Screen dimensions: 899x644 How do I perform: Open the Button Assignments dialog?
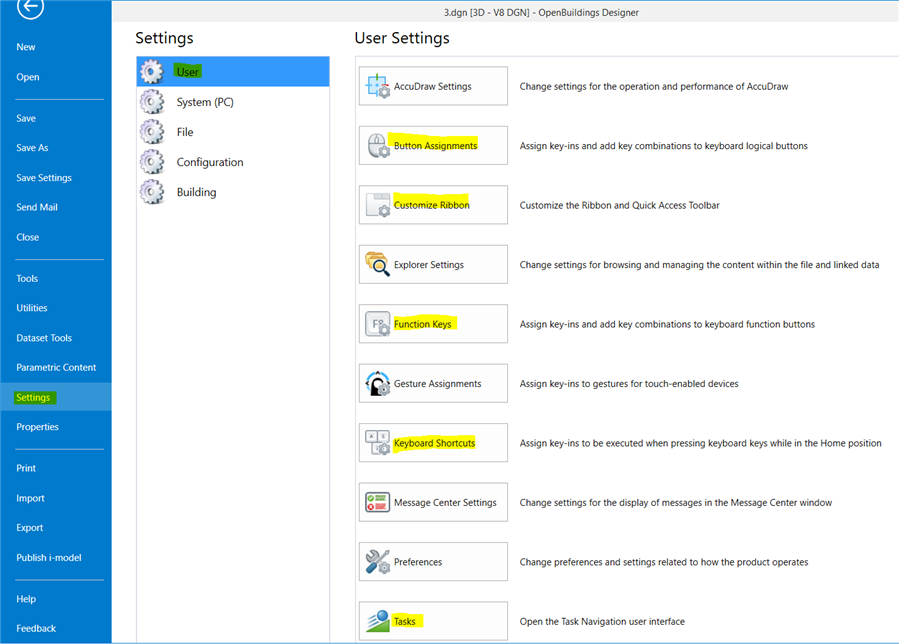[x=433, y=146]
